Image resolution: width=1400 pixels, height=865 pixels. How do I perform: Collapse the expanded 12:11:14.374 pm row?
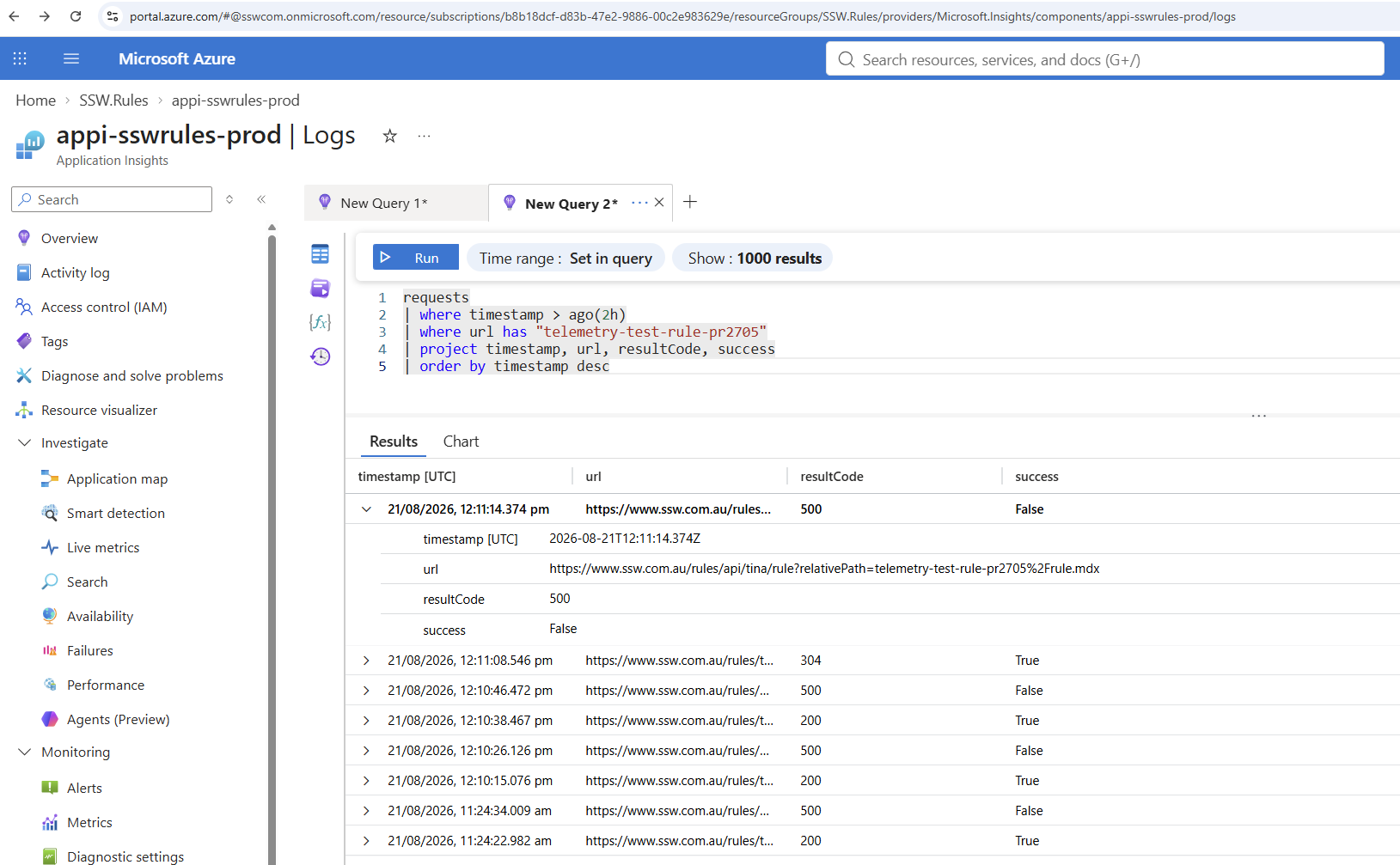366,509
